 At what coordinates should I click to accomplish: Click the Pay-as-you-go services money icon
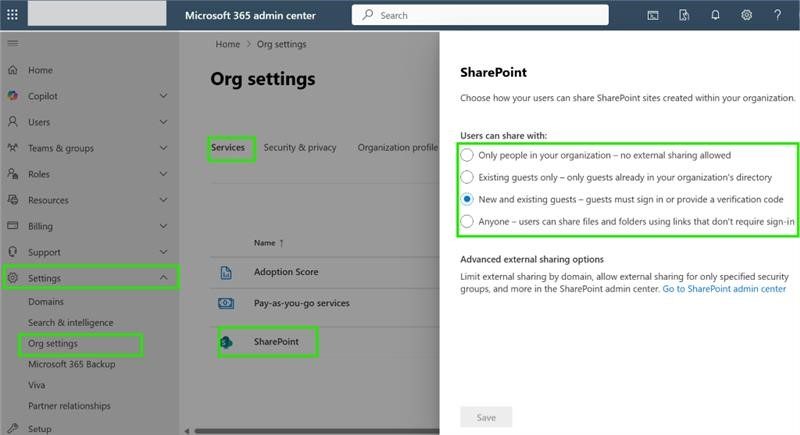coord(226,303)
